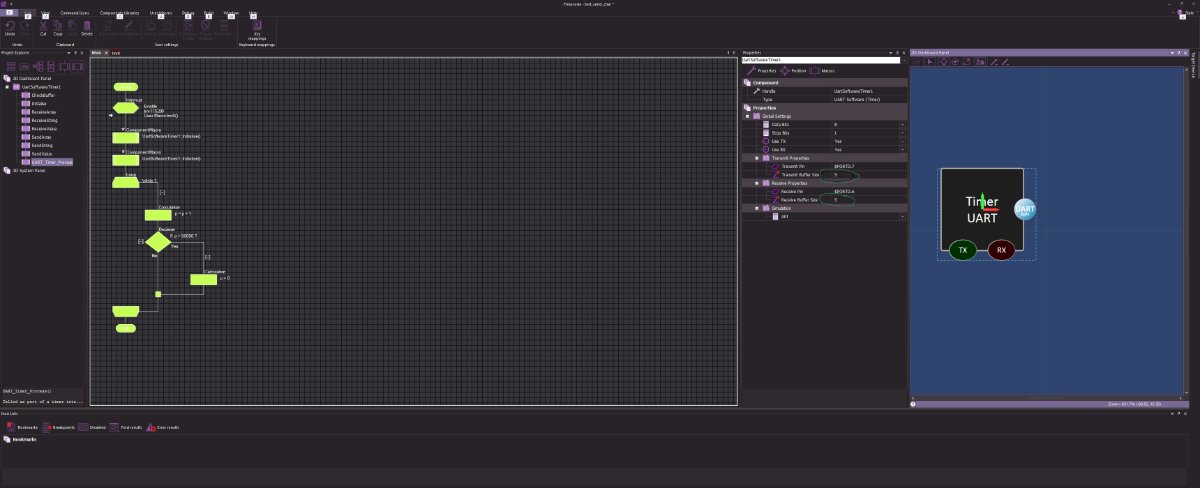Image resolution: width=1200 pixels, height=488 pixels.
Task: Click the Transmit Buffer Size value field
Action: 865,175
